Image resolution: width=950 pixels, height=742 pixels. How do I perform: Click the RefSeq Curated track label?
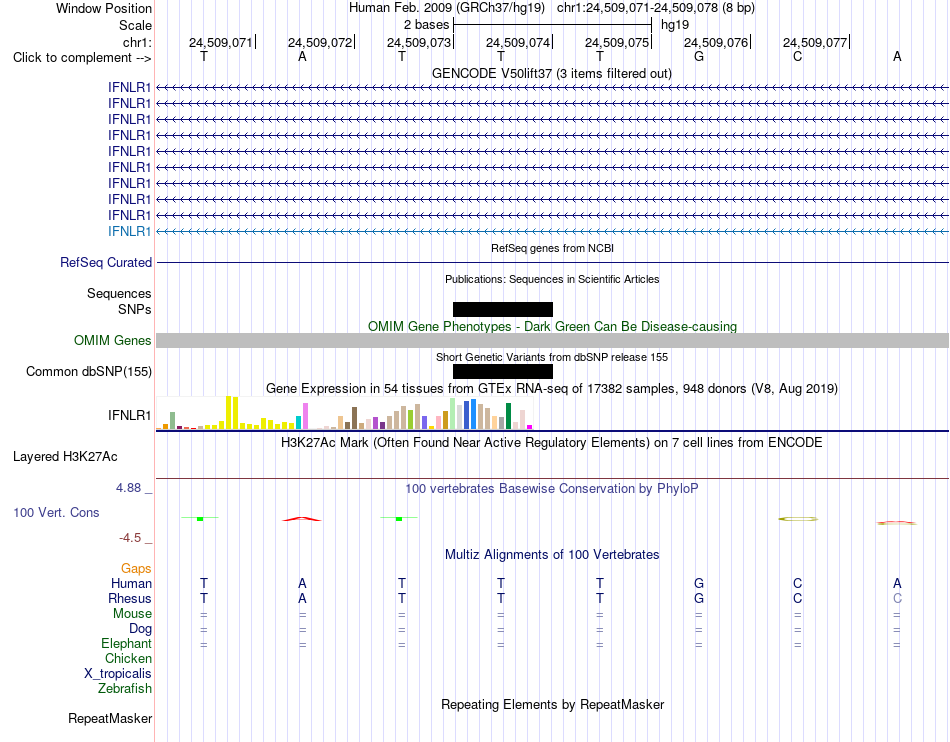click(x=105, y=262)
